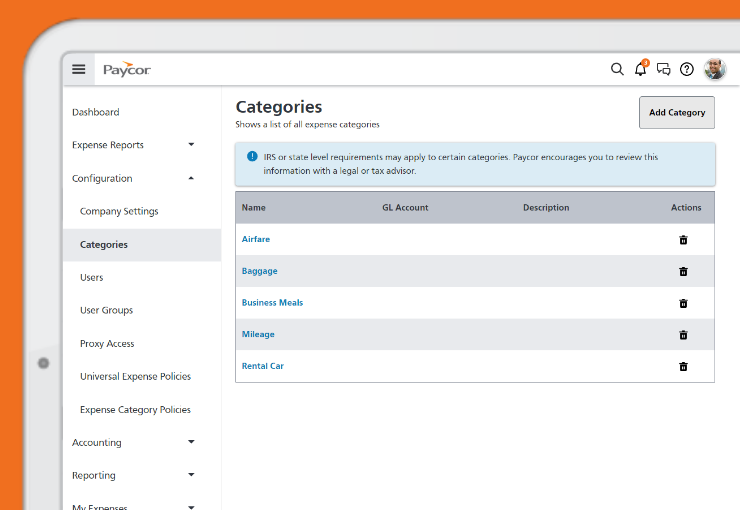This screenshot has width=740, height=510.
Task: Click the Categories page heading
Action: click(x=279, y=107)
